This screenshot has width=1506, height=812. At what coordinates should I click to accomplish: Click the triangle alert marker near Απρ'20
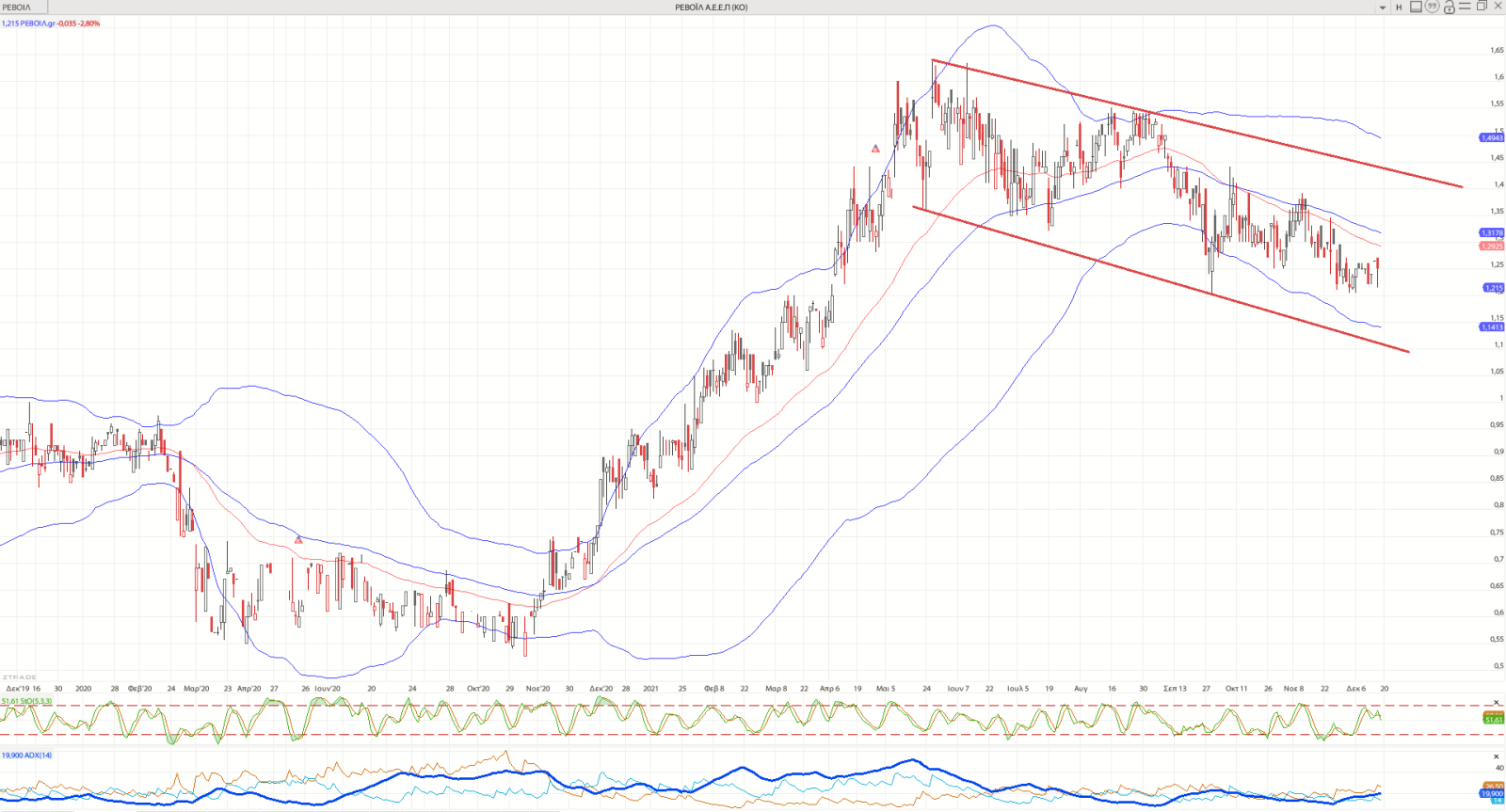tap(298, 540)
